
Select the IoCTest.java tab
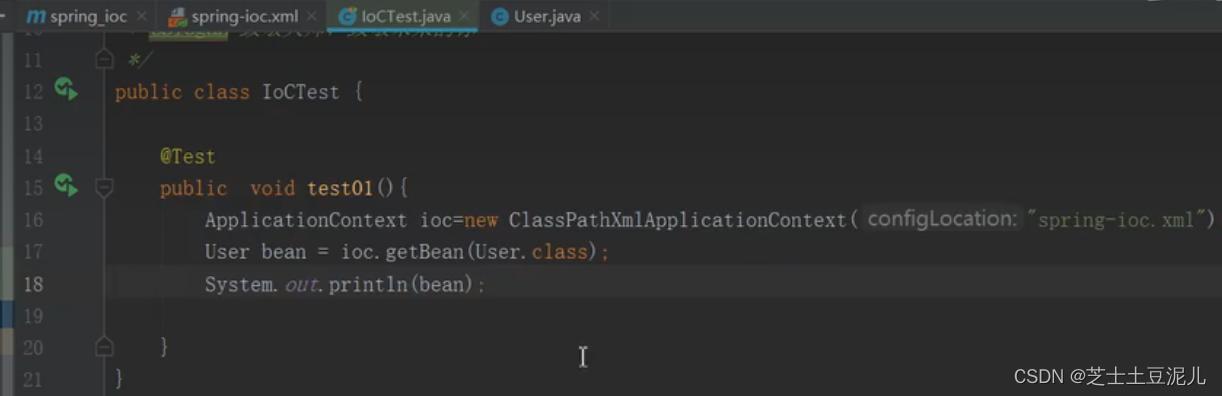click(406, 17)
